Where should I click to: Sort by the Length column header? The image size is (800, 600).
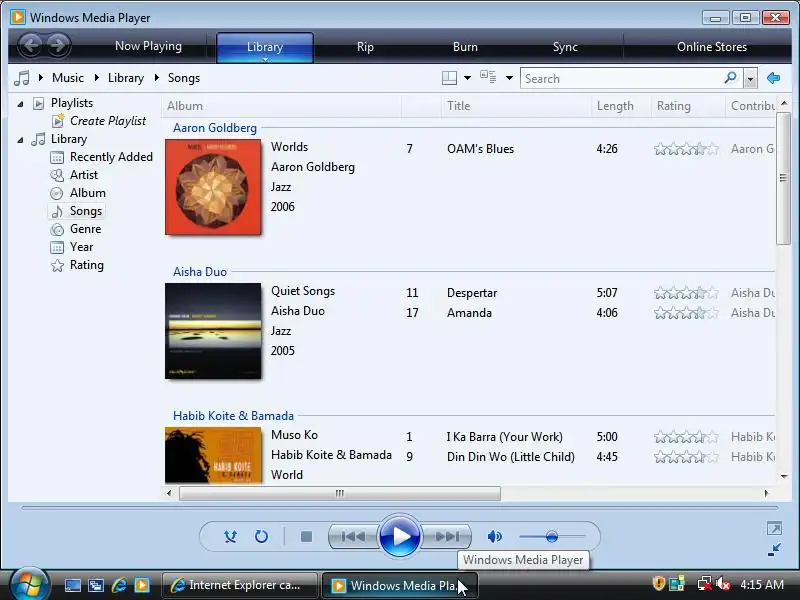pyautogui.click(x=621, y=106)
